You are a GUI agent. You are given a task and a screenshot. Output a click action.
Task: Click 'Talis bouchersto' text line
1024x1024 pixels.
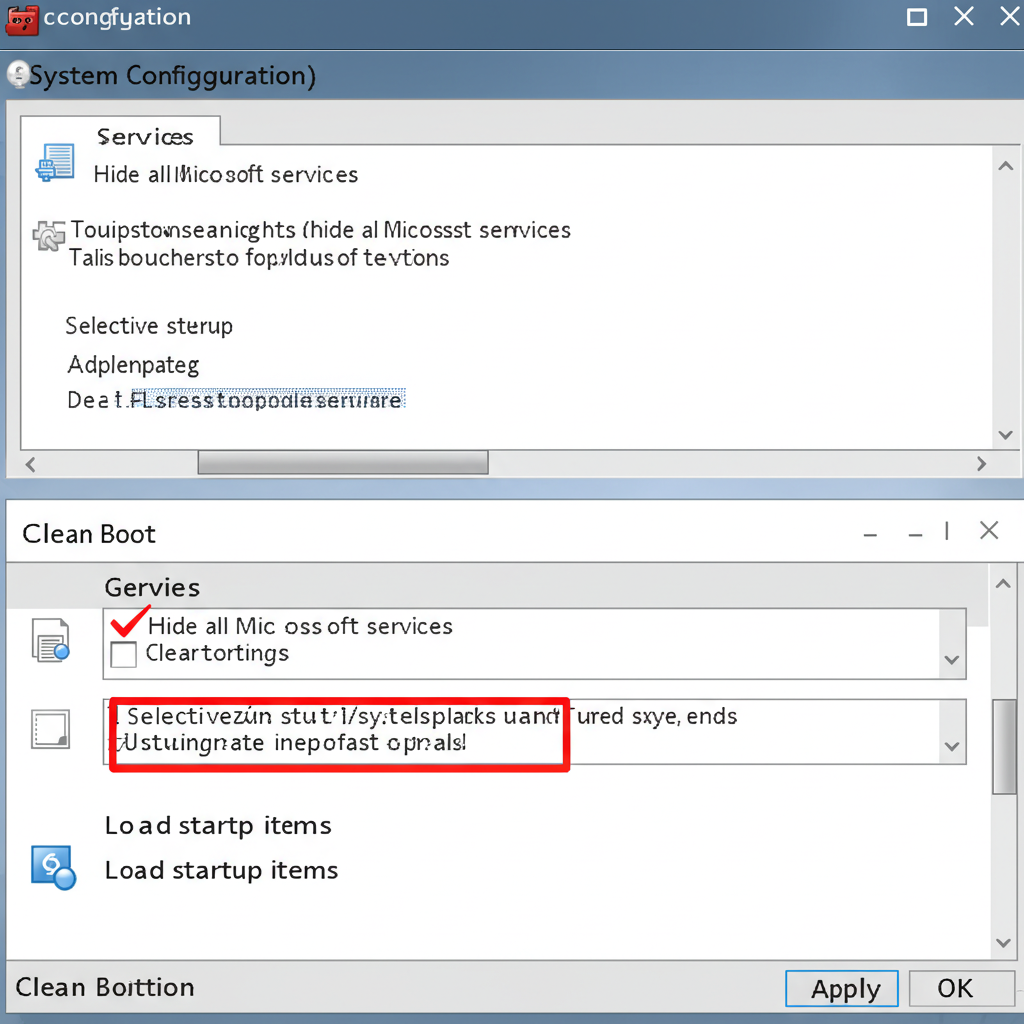tap(259, 258)
